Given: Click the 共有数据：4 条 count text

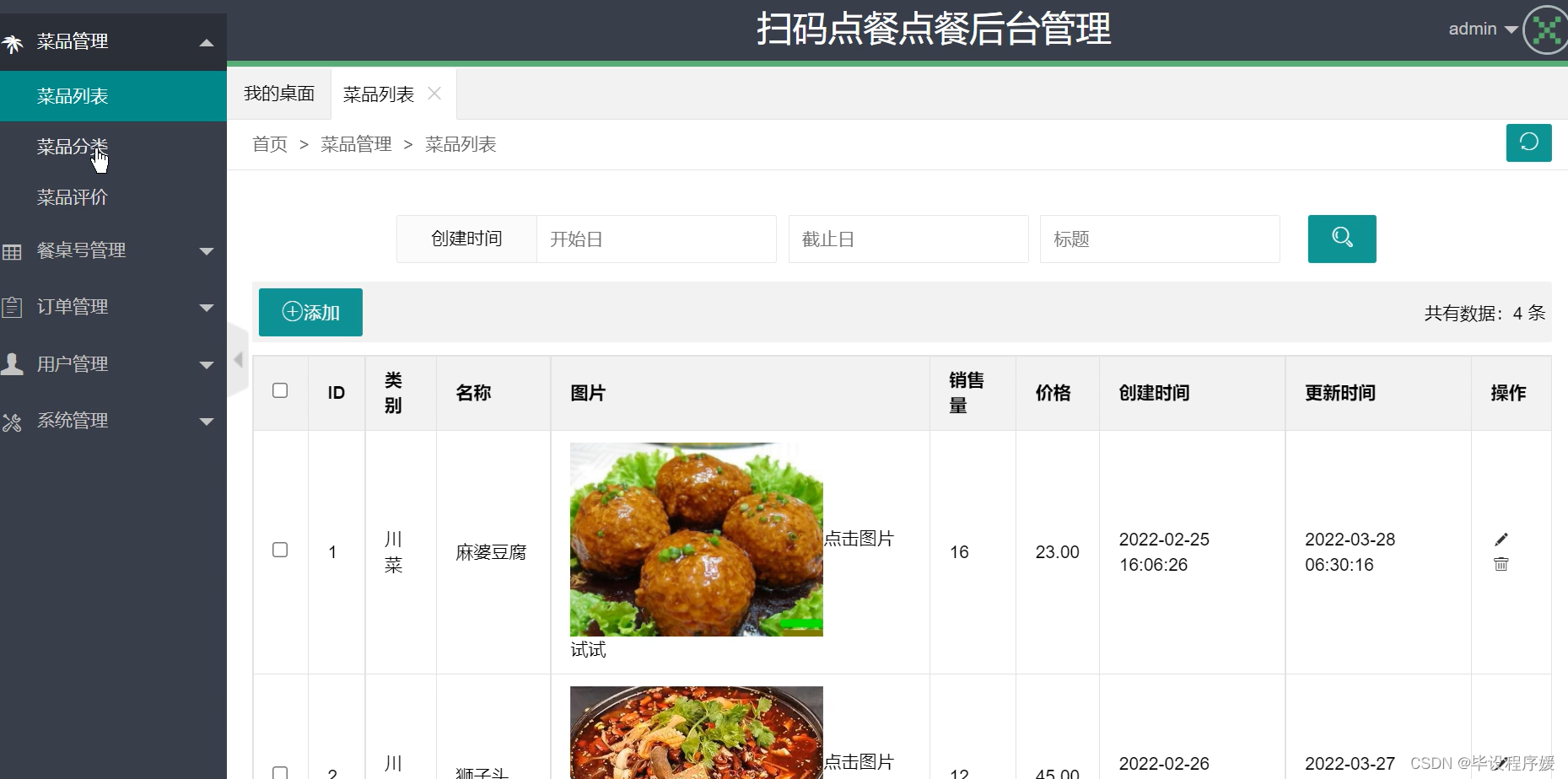Looking at the screenshot, I should [x=1484, y=314].
